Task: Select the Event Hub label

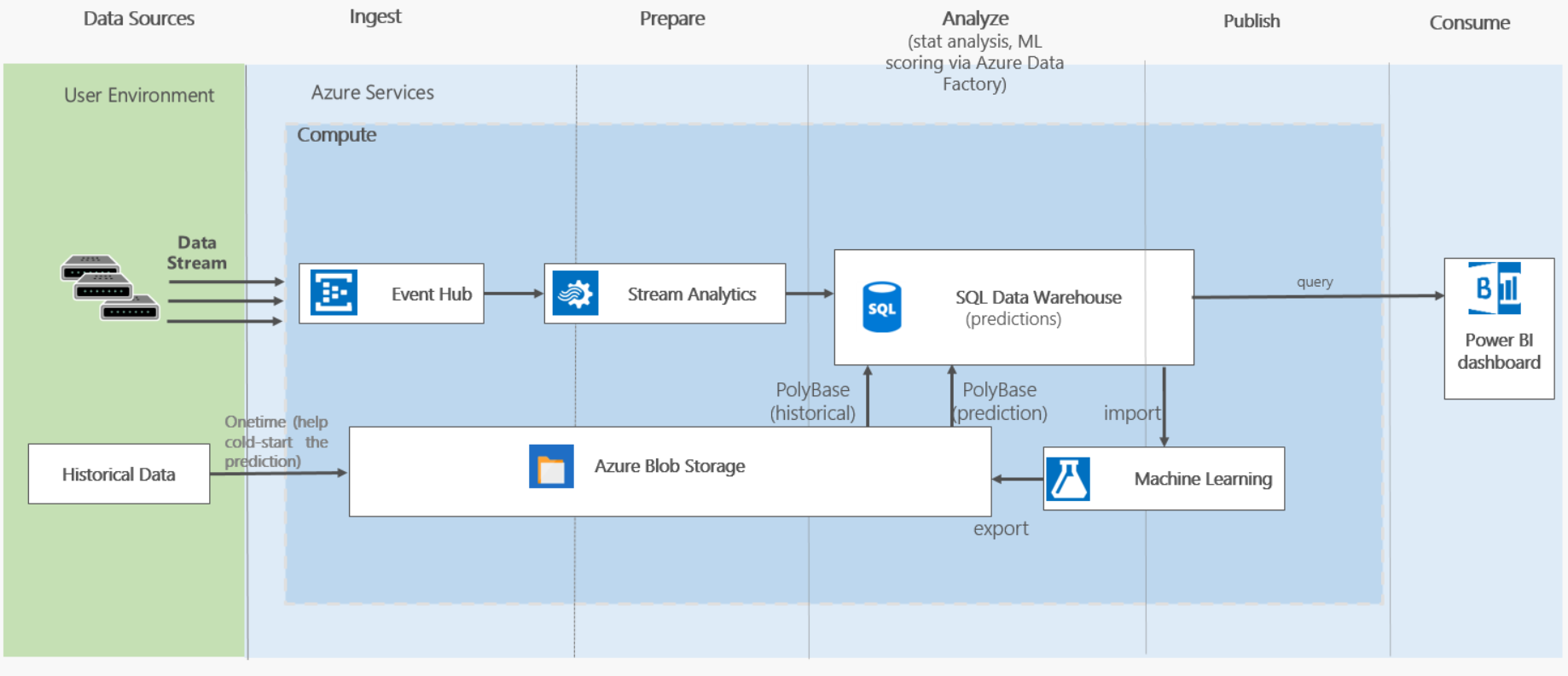Action: (x=432, y=294)
